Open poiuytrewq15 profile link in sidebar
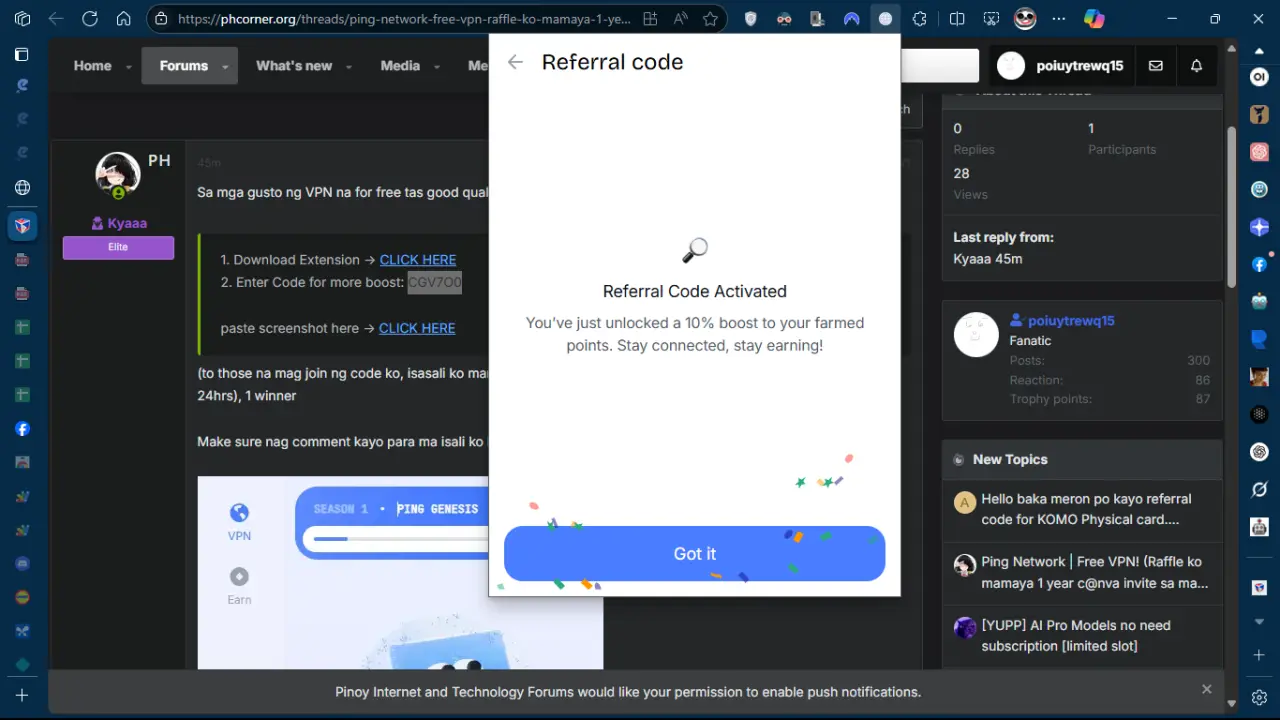1280x720 pixels. click(1071, 321)
